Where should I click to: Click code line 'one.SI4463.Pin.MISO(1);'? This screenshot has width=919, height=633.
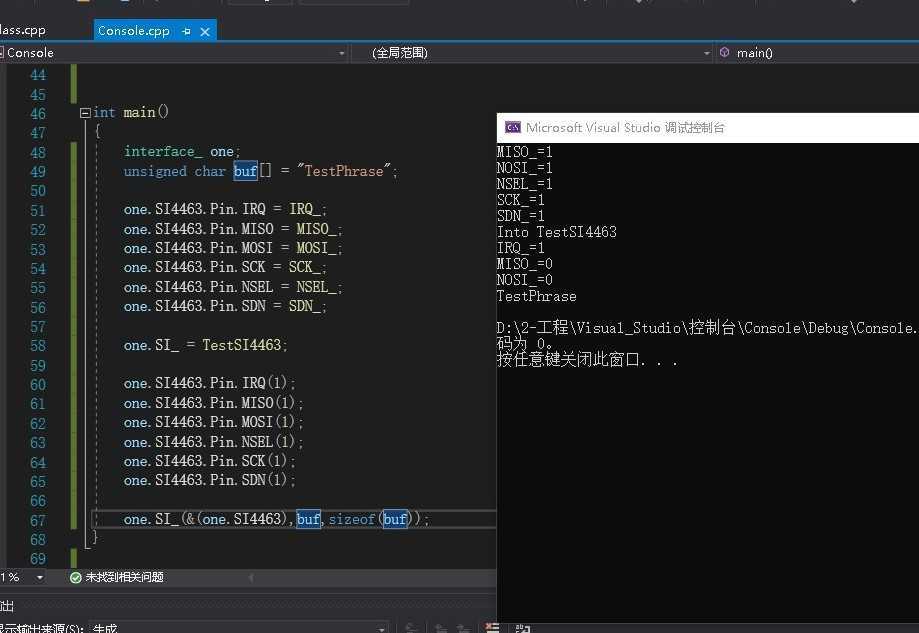[x=213, y=403]
